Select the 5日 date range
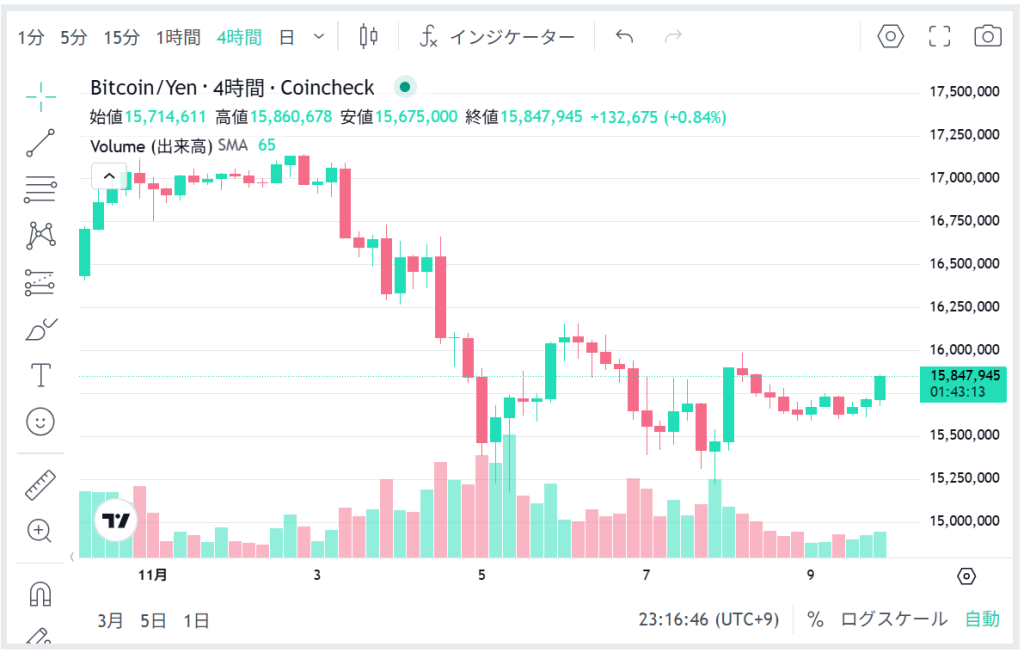1024x653 pixels. pos(153,620)
